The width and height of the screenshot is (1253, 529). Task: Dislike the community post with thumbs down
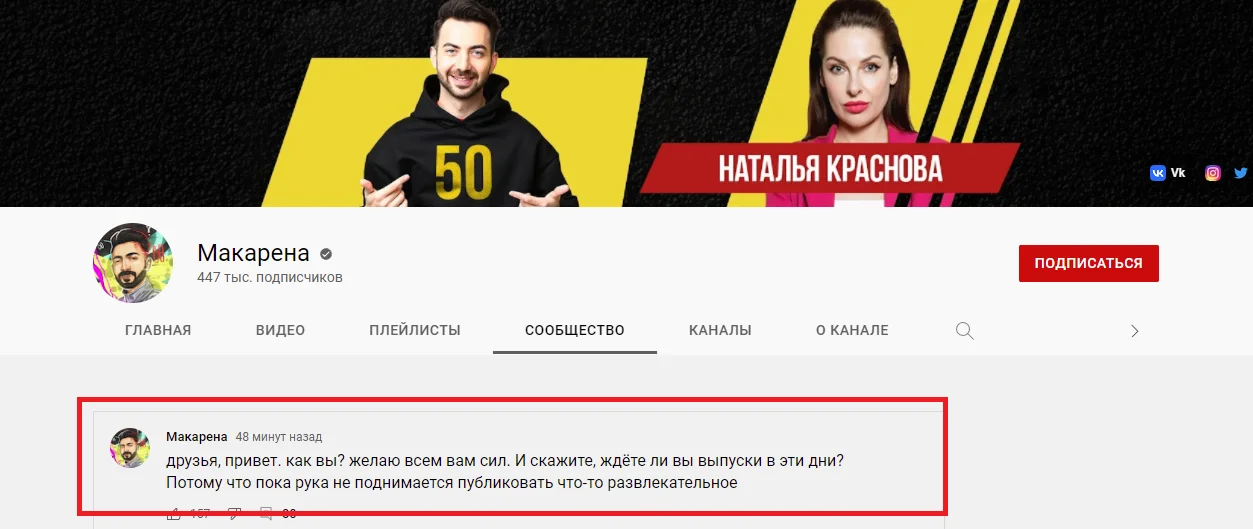click(x=235, y=514)
